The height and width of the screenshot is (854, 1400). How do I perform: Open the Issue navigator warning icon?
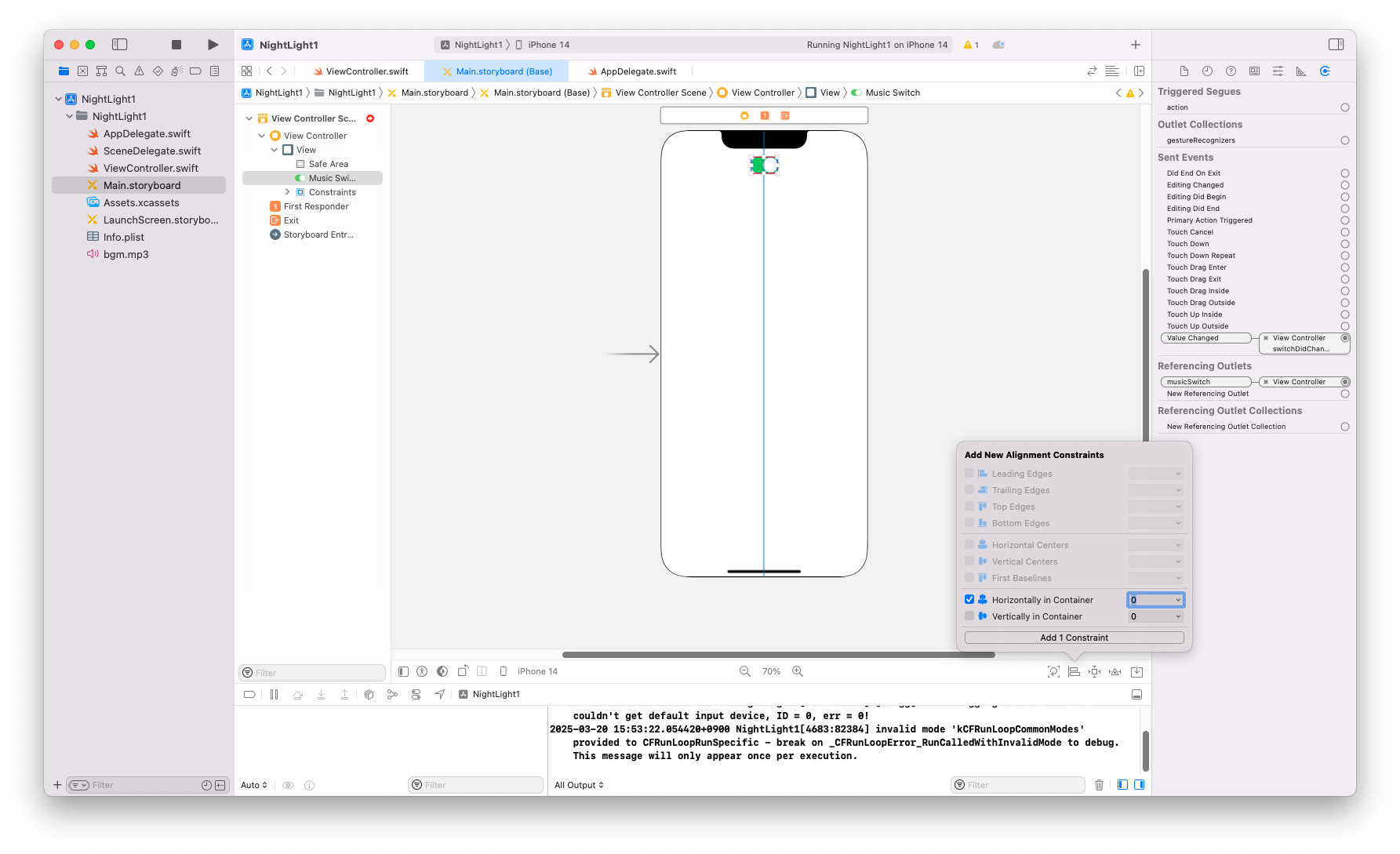(x=139, y=71)
